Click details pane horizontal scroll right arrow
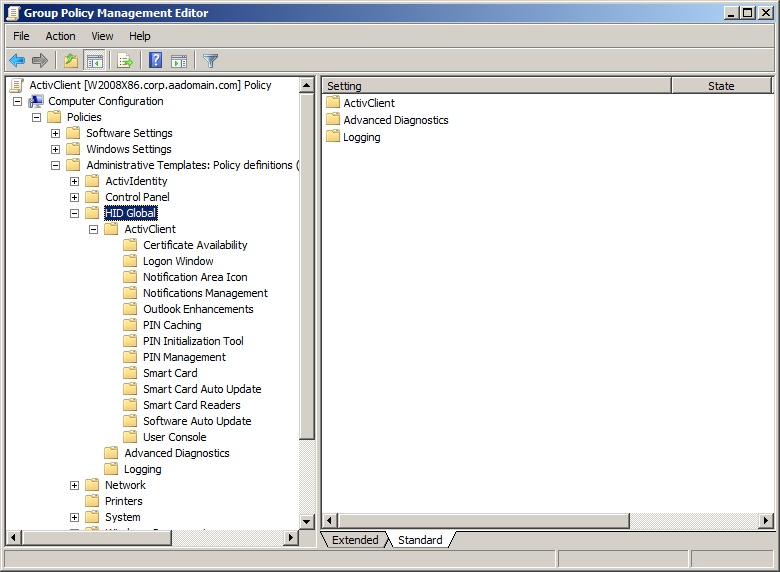The height and width of the screenshot is (572, 780). click(766, 521)
